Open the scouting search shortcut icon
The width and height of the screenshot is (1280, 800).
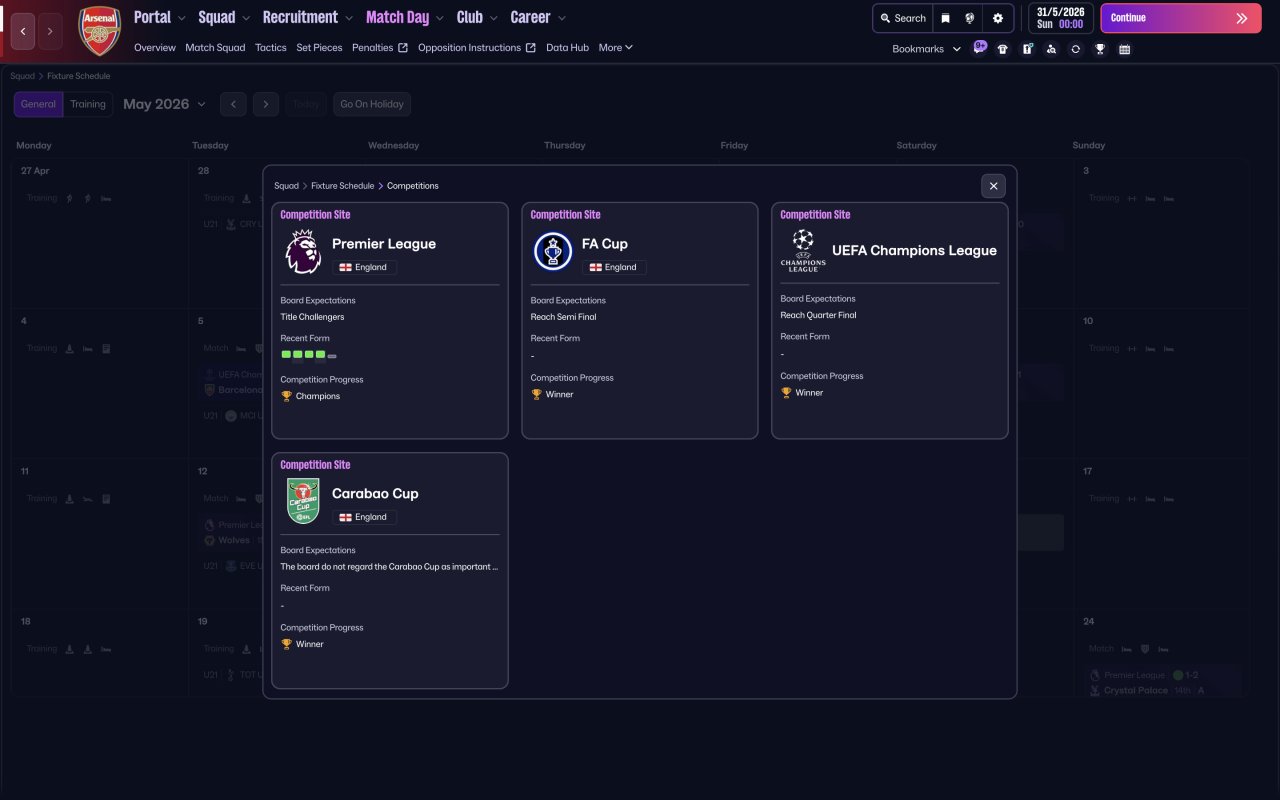(x=1051, y=49)
